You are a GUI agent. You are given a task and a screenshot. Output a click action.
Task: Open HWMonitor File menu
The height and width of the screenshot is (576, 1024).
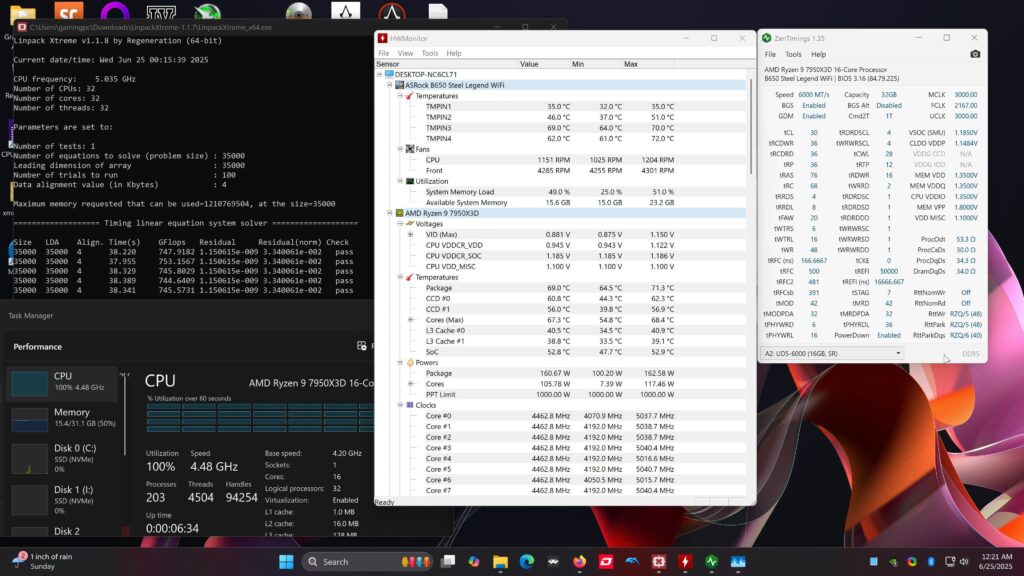point(383,54)
